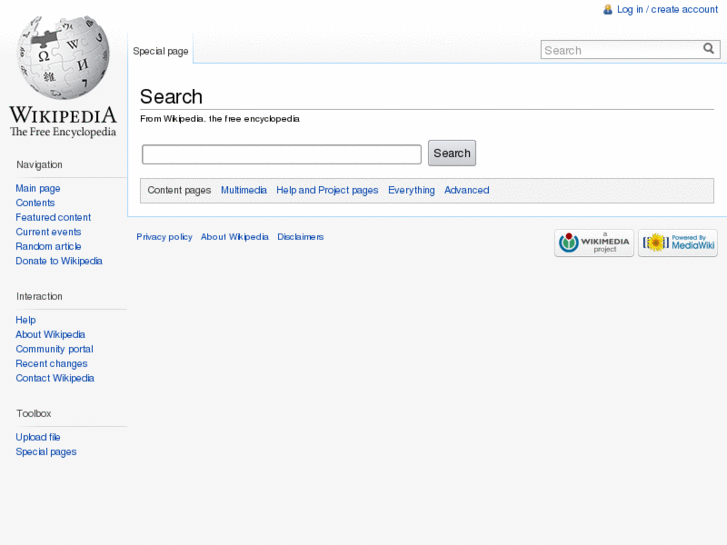Switch to Content pages search profile
The image size is (727, 545).
coord(179,190)
